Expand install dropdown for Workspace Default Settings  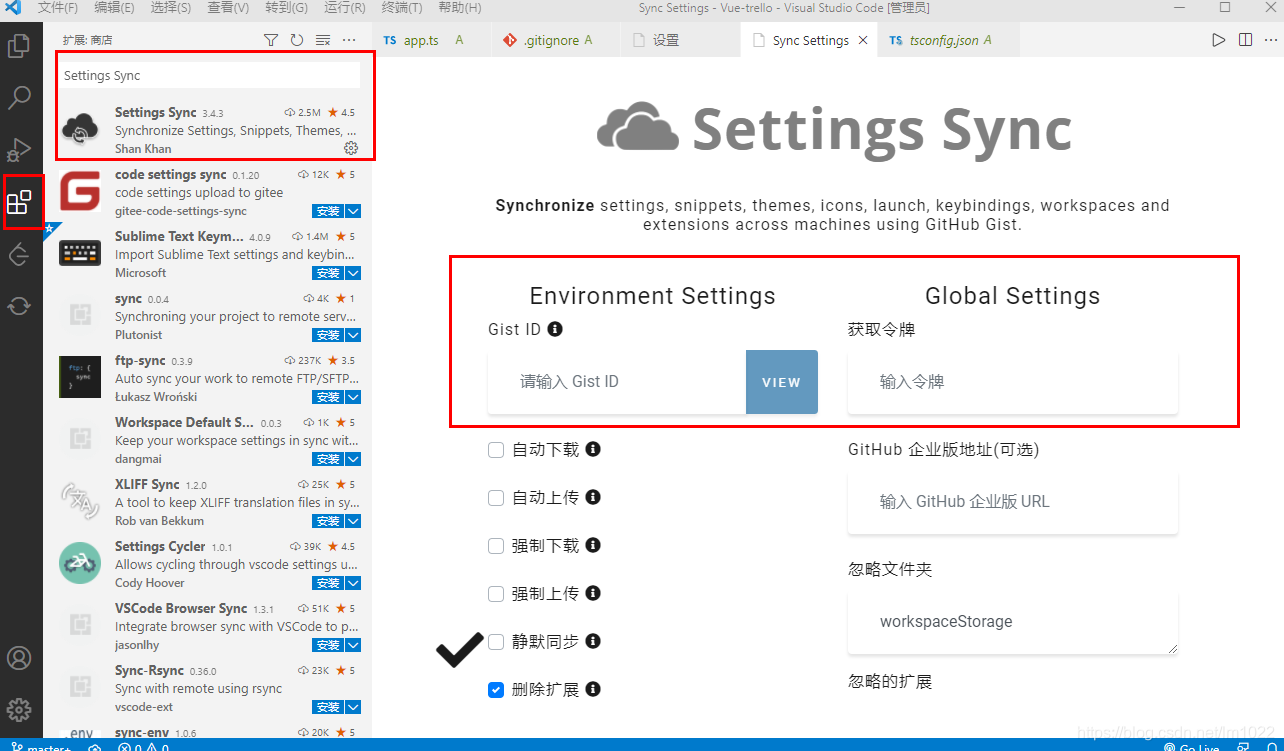click(353, 459)
